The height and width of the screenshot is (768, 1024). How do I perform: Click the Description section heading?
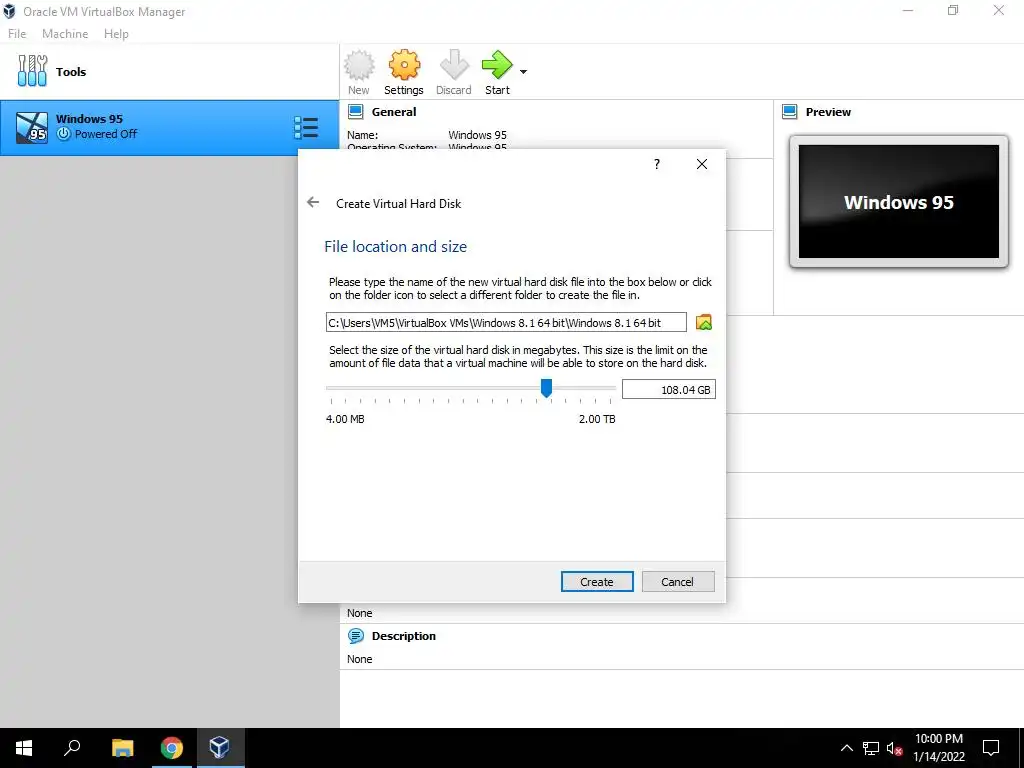pyautogui.click(x=404, y=636)
